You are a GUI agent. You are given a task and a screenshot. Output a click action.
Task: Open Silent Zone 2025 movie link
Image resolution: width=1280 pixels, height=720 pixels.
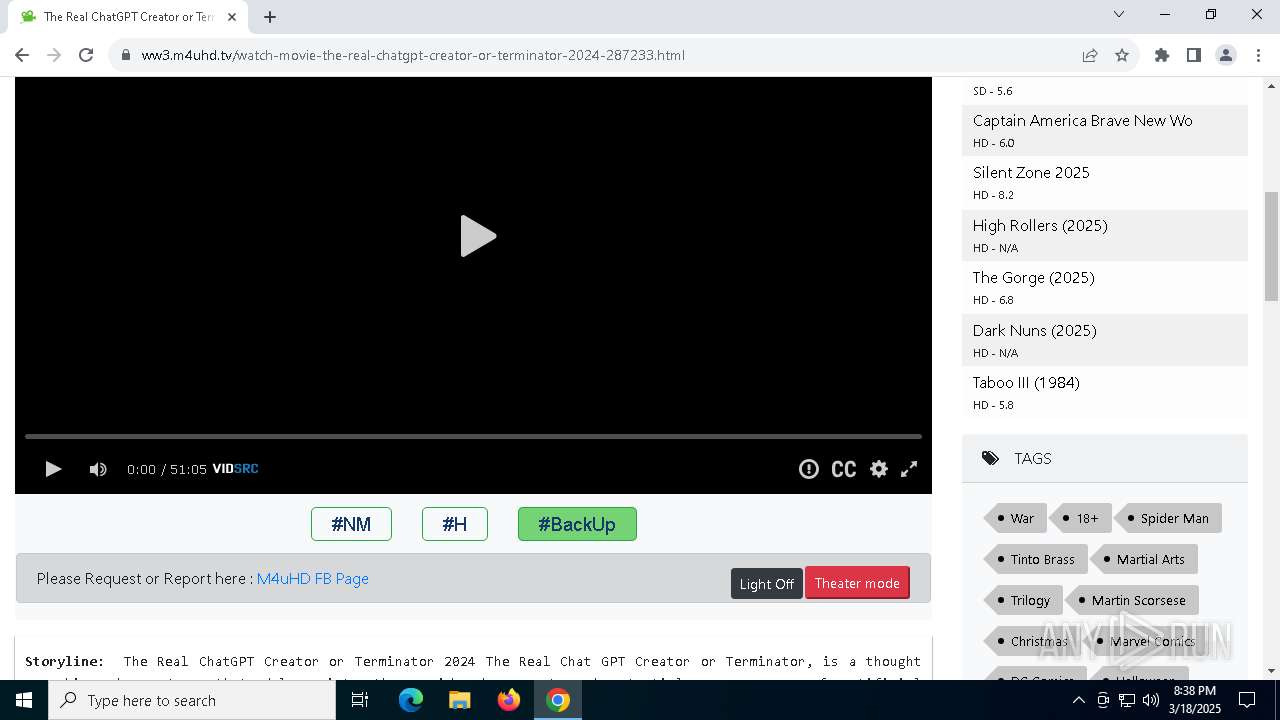(x=1031, y=173)
